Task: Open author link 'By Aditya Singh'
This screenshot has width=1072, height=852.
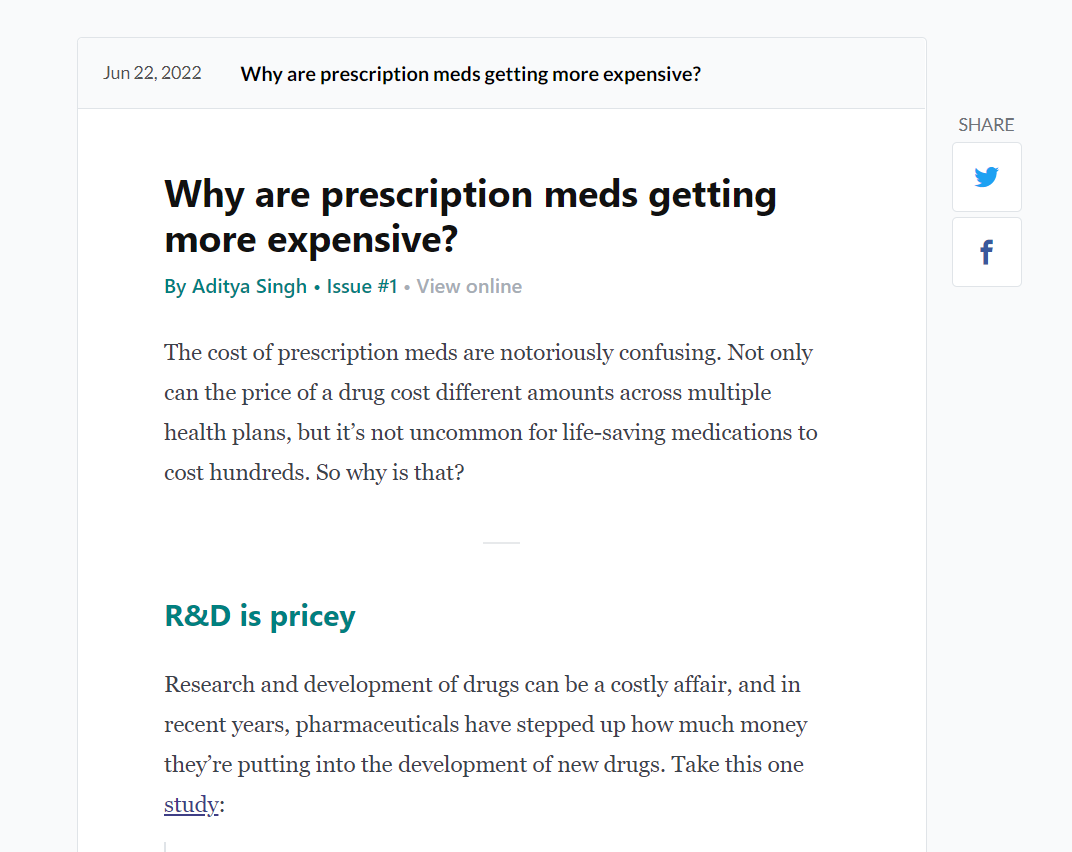Action: (235, 287)
